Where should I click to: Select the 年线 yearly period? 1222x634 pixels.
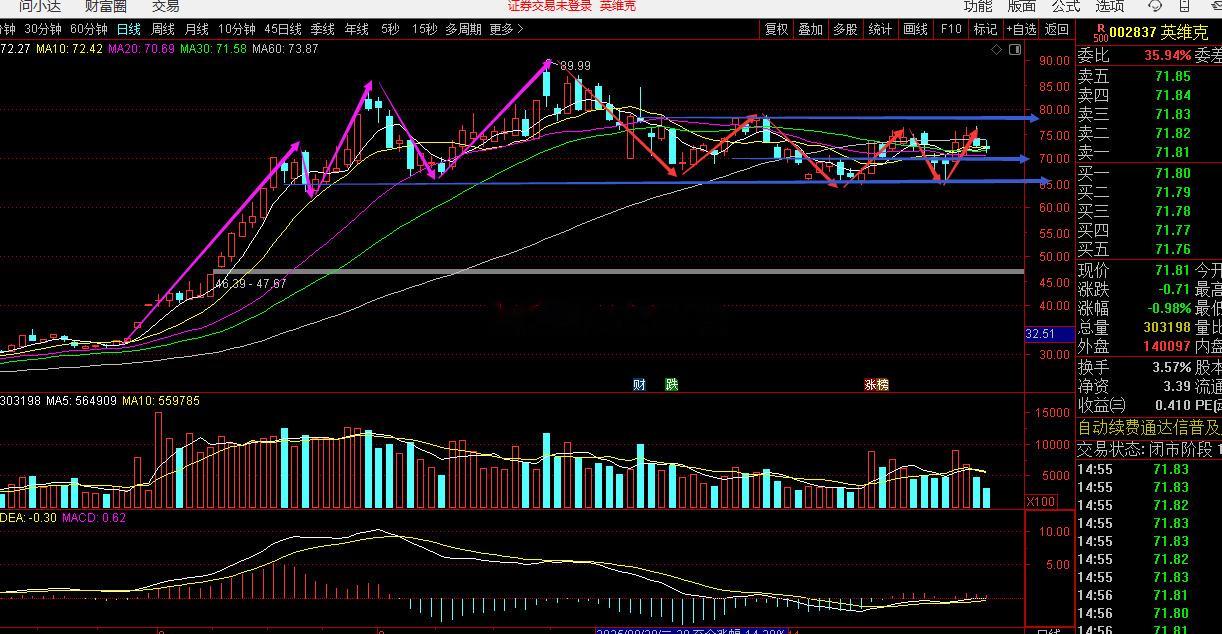pyautogui.click(x=357, y=30)
